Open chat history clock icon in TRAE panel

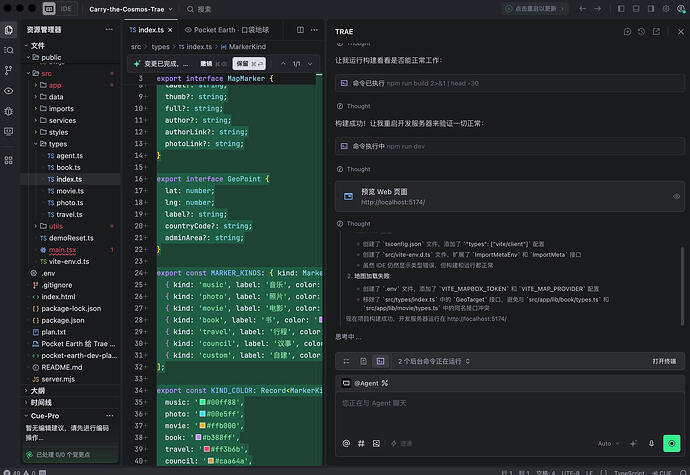[641, 32]
